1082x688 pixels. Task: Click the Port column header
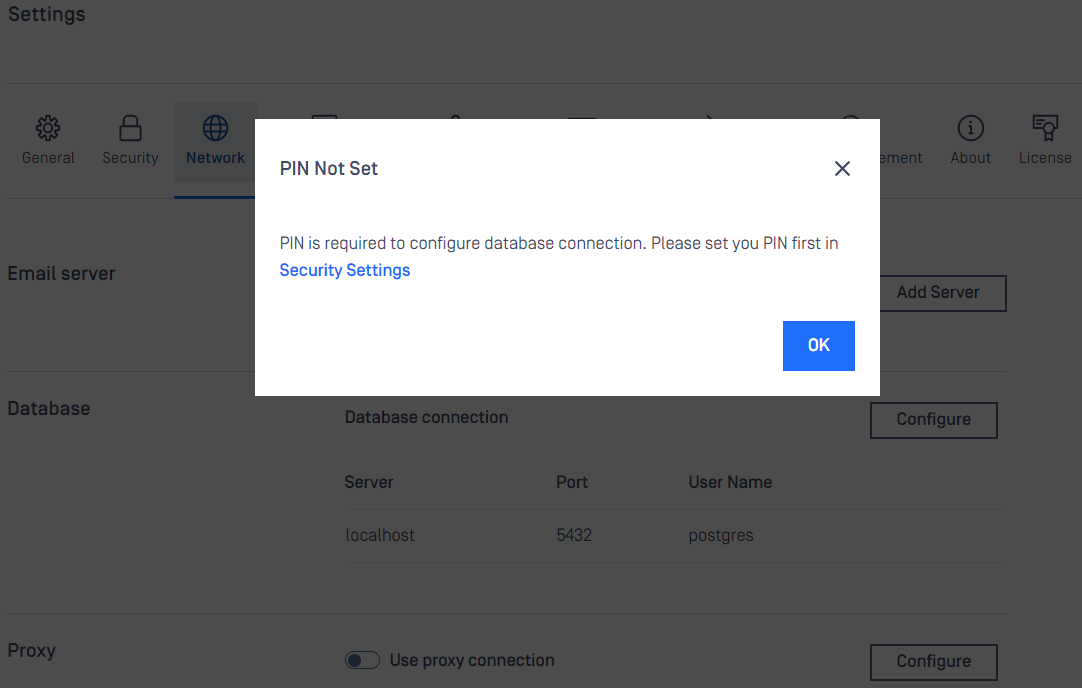pyautogui.click(x=571, y=482)
